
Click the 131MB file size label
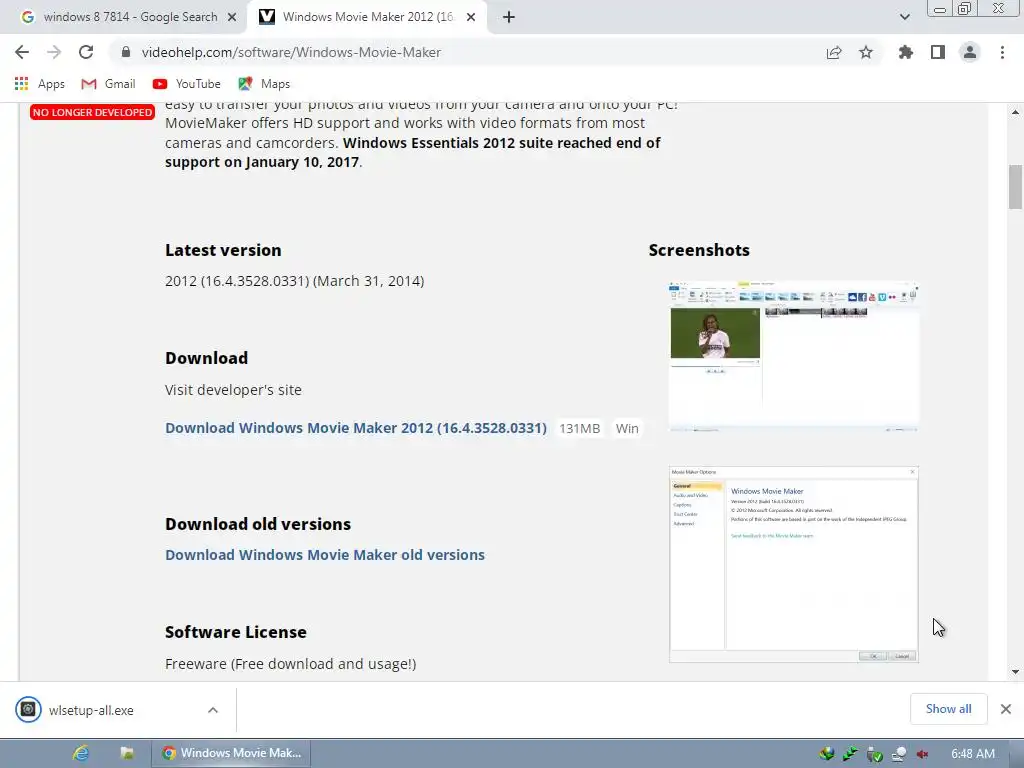point(579,428)
